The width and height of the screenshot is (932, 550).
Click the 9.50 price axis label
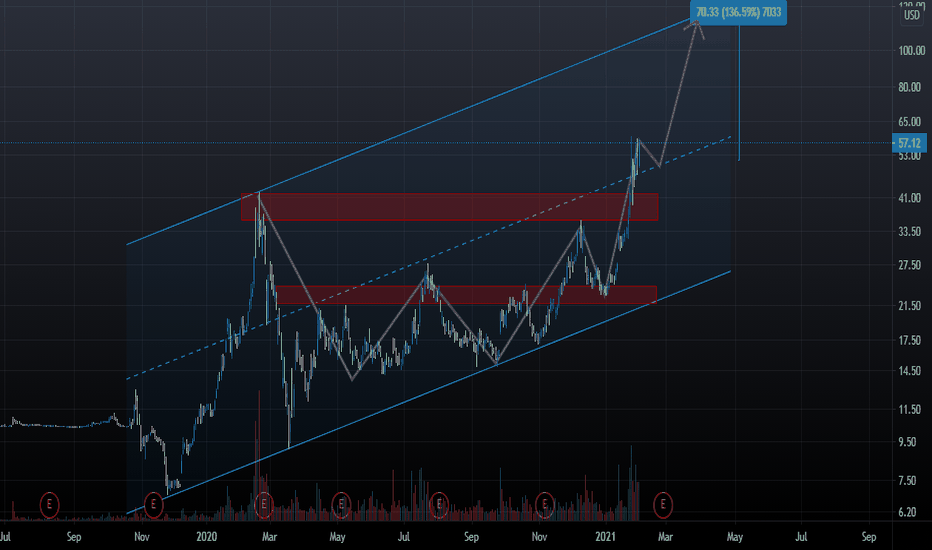[908, 442]
